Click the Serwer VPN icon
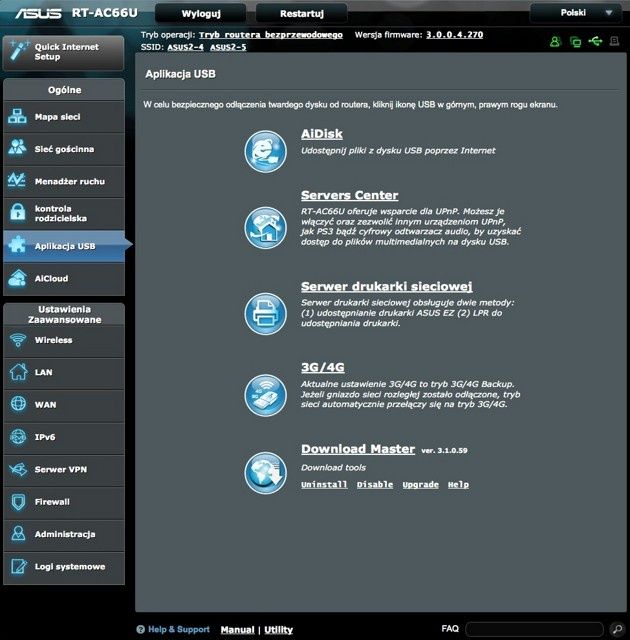 [18, 469]
